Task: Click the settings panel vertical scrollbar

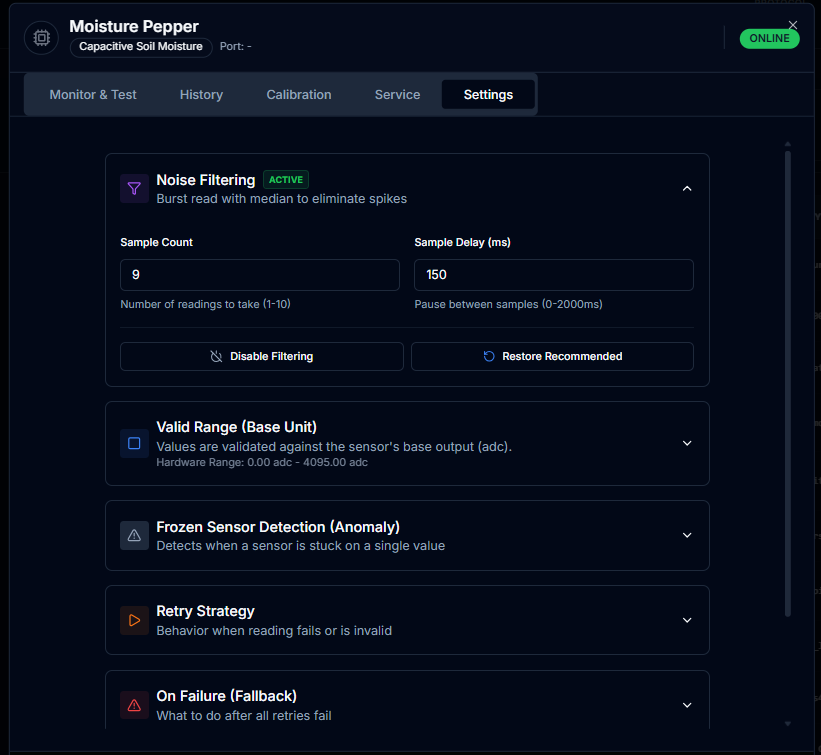Action: 787,384
